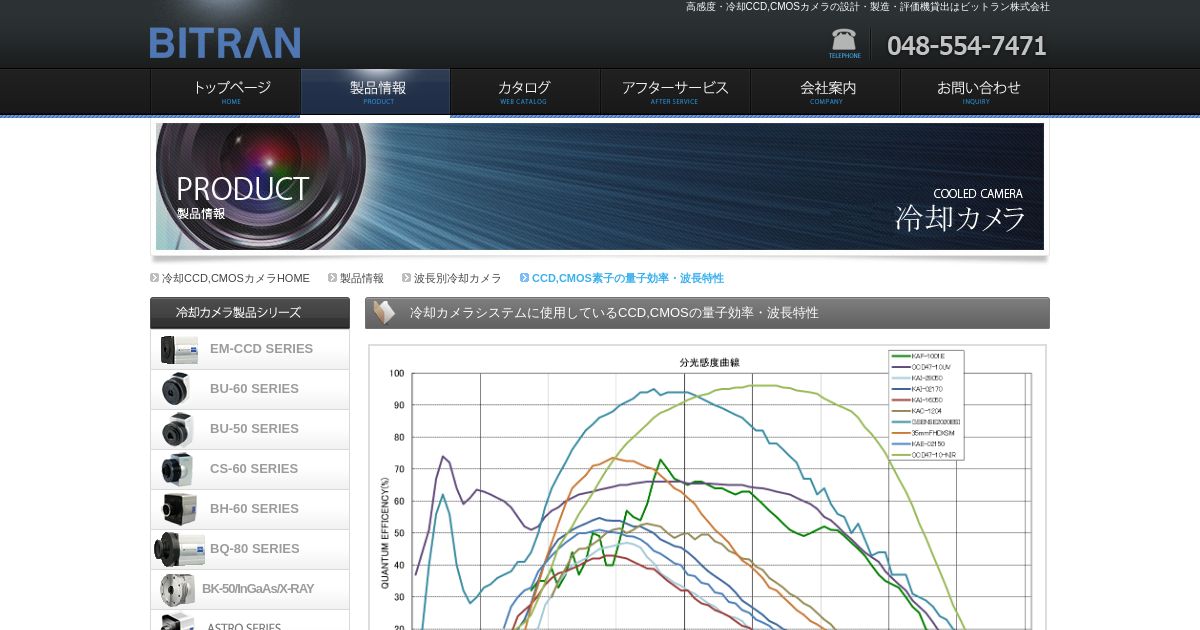Click the spectral sensitivity chart image
1200x630 pixels.
(x=708, y=488)
